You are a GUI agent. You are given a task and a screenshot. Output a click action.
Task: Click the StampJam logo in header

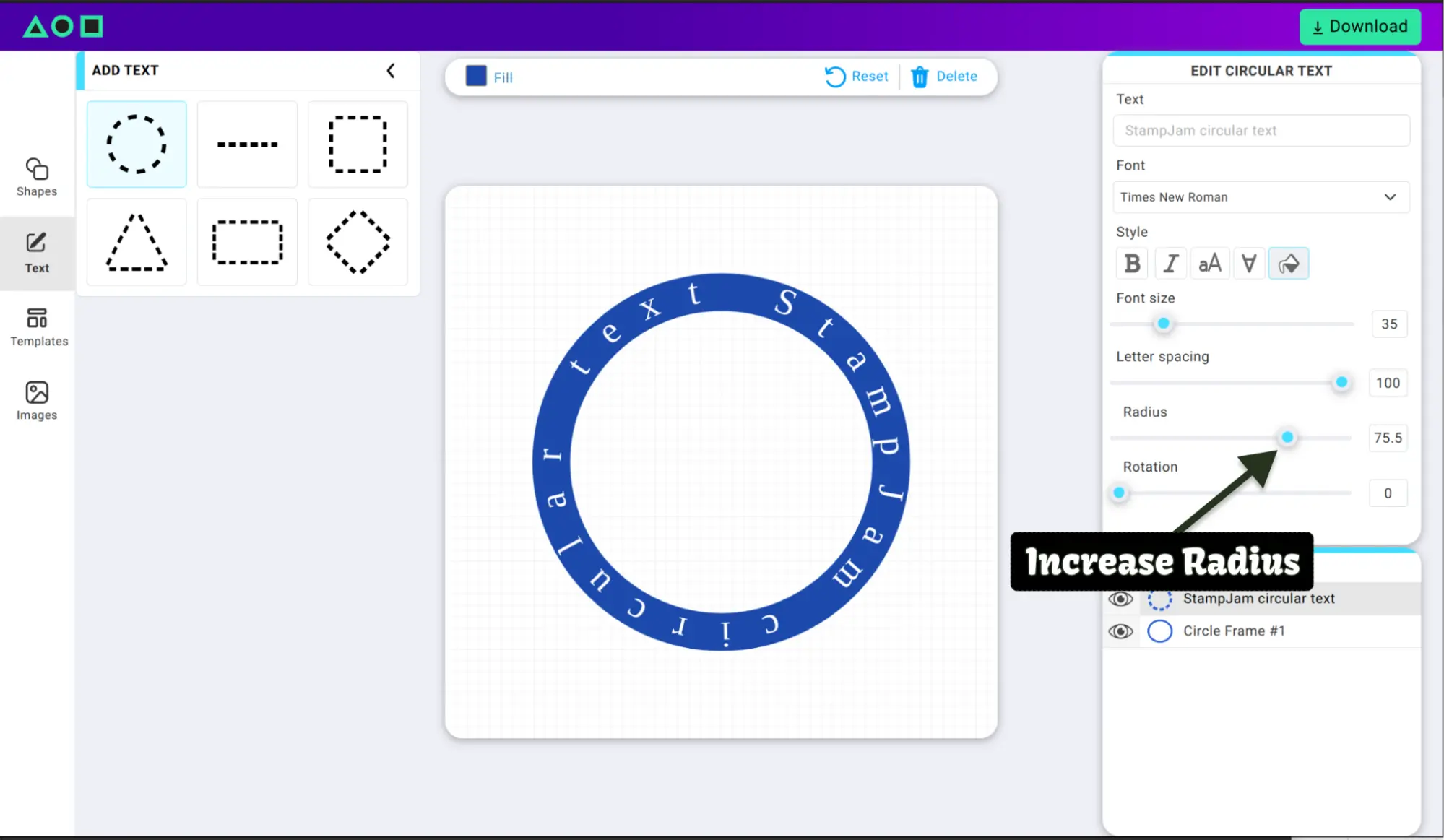pos(64,27)
